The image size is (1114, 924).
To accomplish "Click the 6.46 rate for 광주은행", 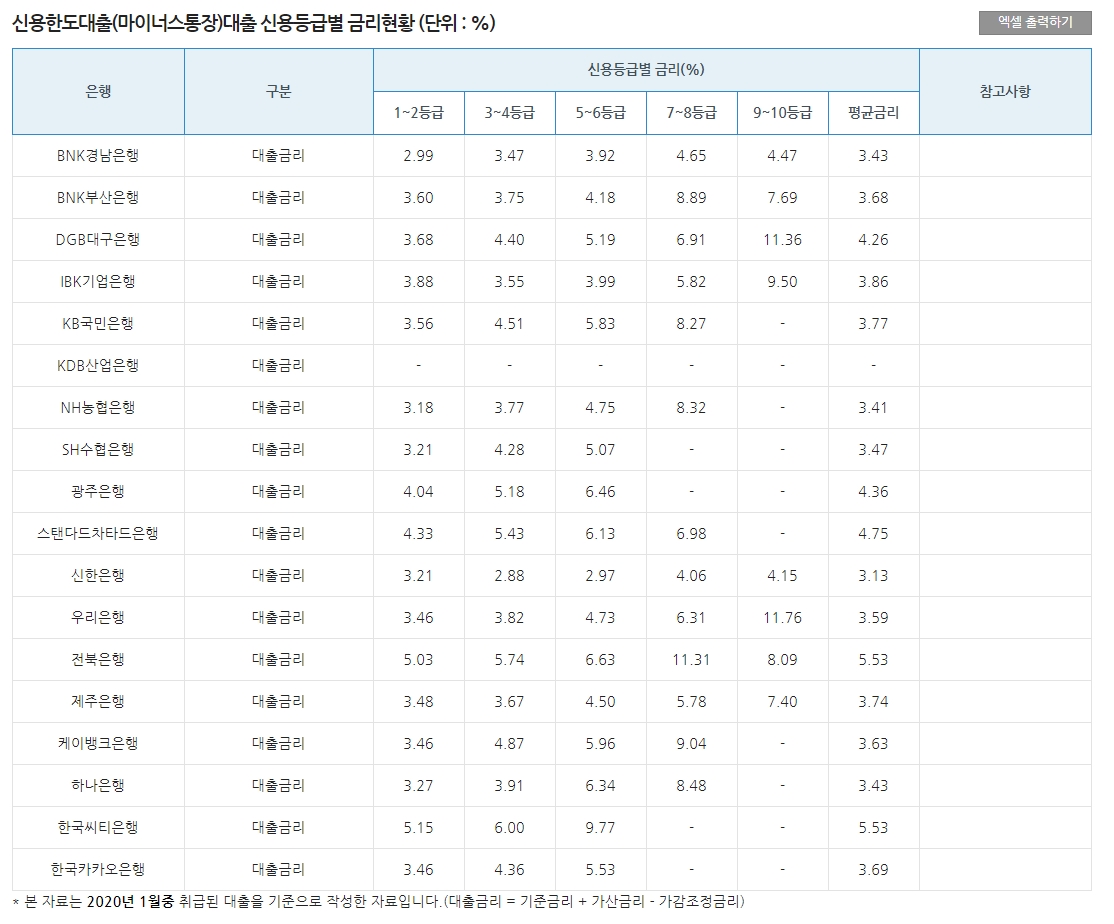I will click(x=600, y=491).
